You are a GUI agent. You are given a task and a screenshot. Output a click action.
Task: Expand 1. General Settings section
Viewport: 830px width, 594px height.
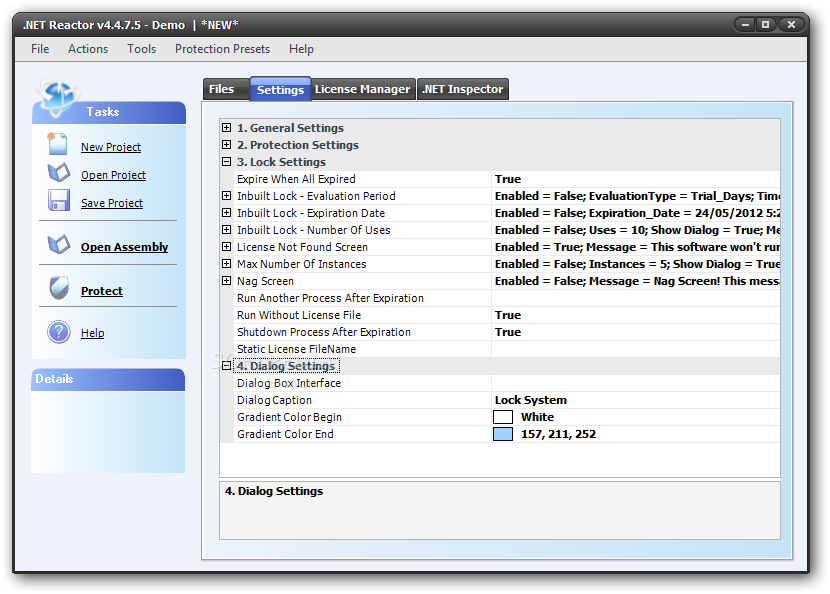227,128
